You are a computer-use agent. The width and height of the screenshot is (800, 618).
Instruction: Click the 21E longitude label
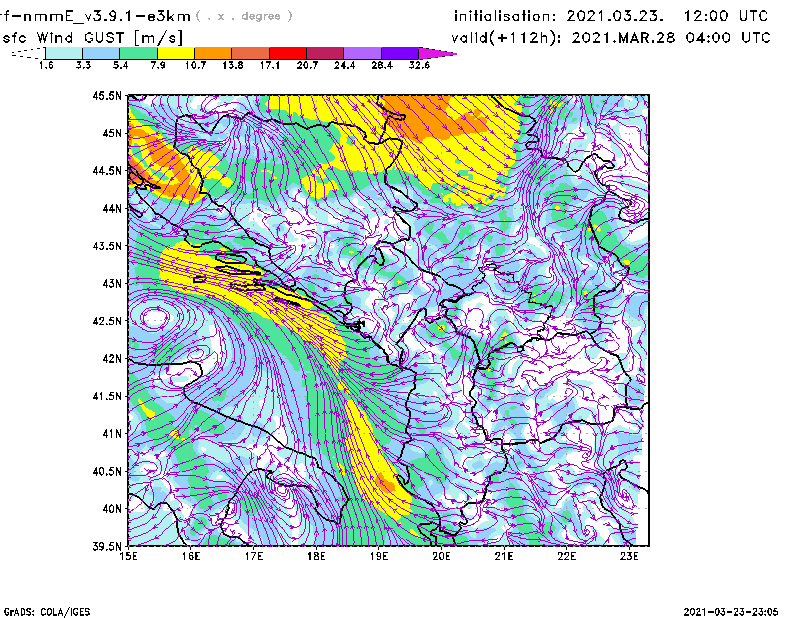[x=504, y=556]
